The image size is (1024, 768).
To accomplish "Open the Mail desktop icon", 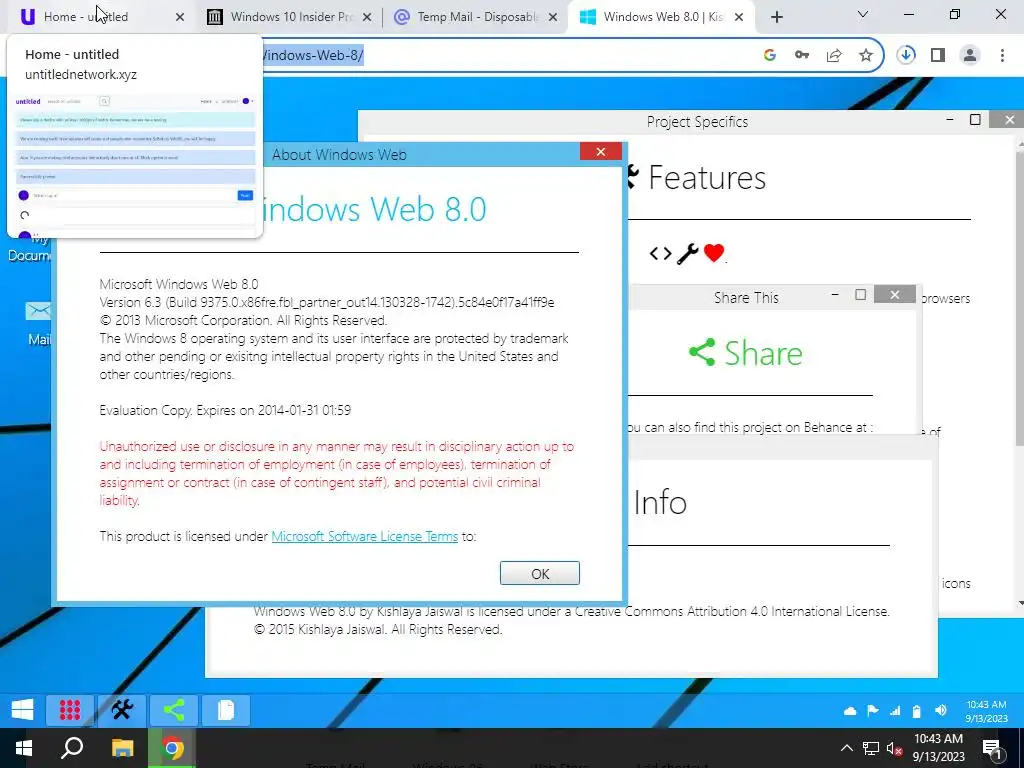I will pyautogui.click(x=39, y=323).
